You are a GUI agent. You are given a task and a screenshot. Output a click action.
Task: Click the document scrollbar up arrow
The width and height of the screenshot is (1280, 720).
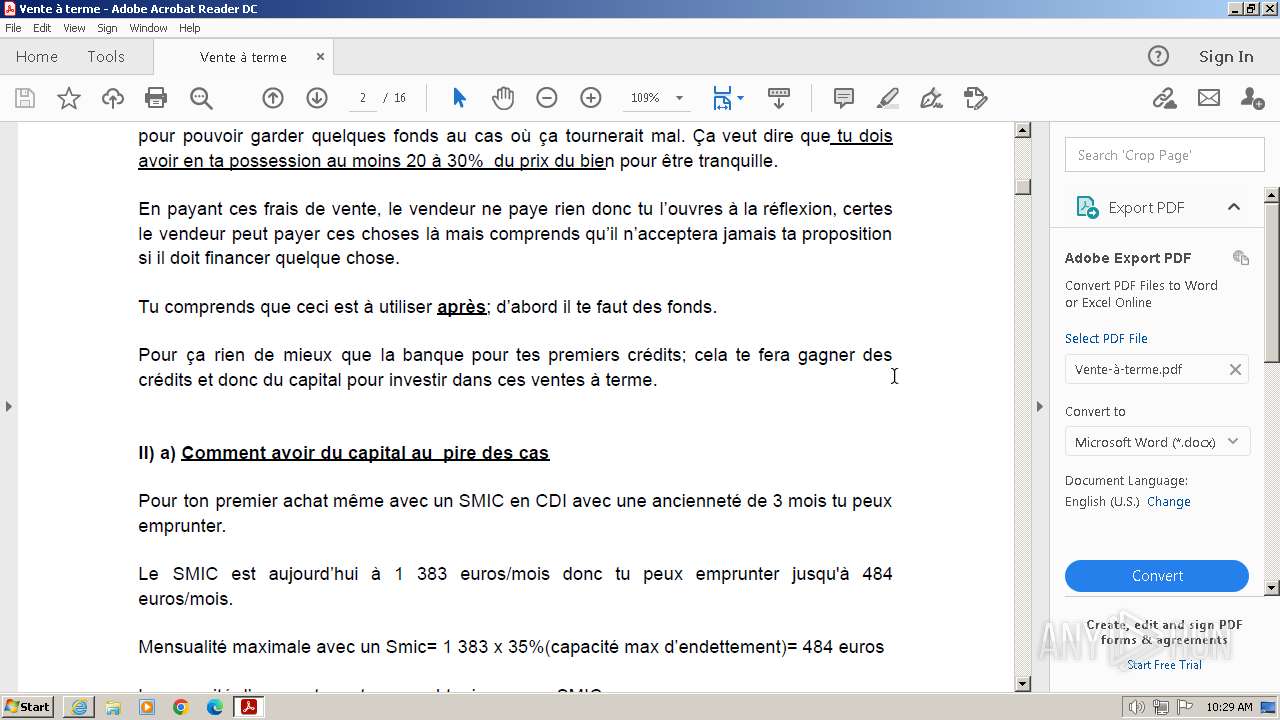click(x=1023, y=130)
